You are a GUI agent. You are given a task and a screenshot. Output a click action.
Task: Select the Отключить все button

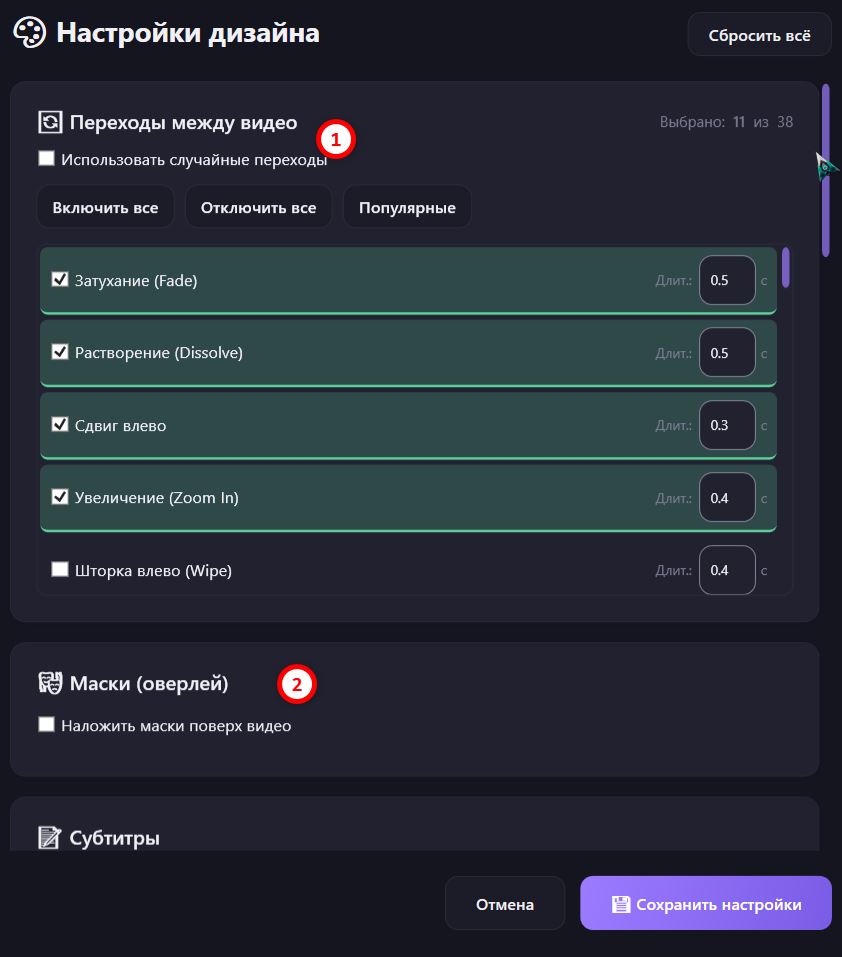click(258, 208)
